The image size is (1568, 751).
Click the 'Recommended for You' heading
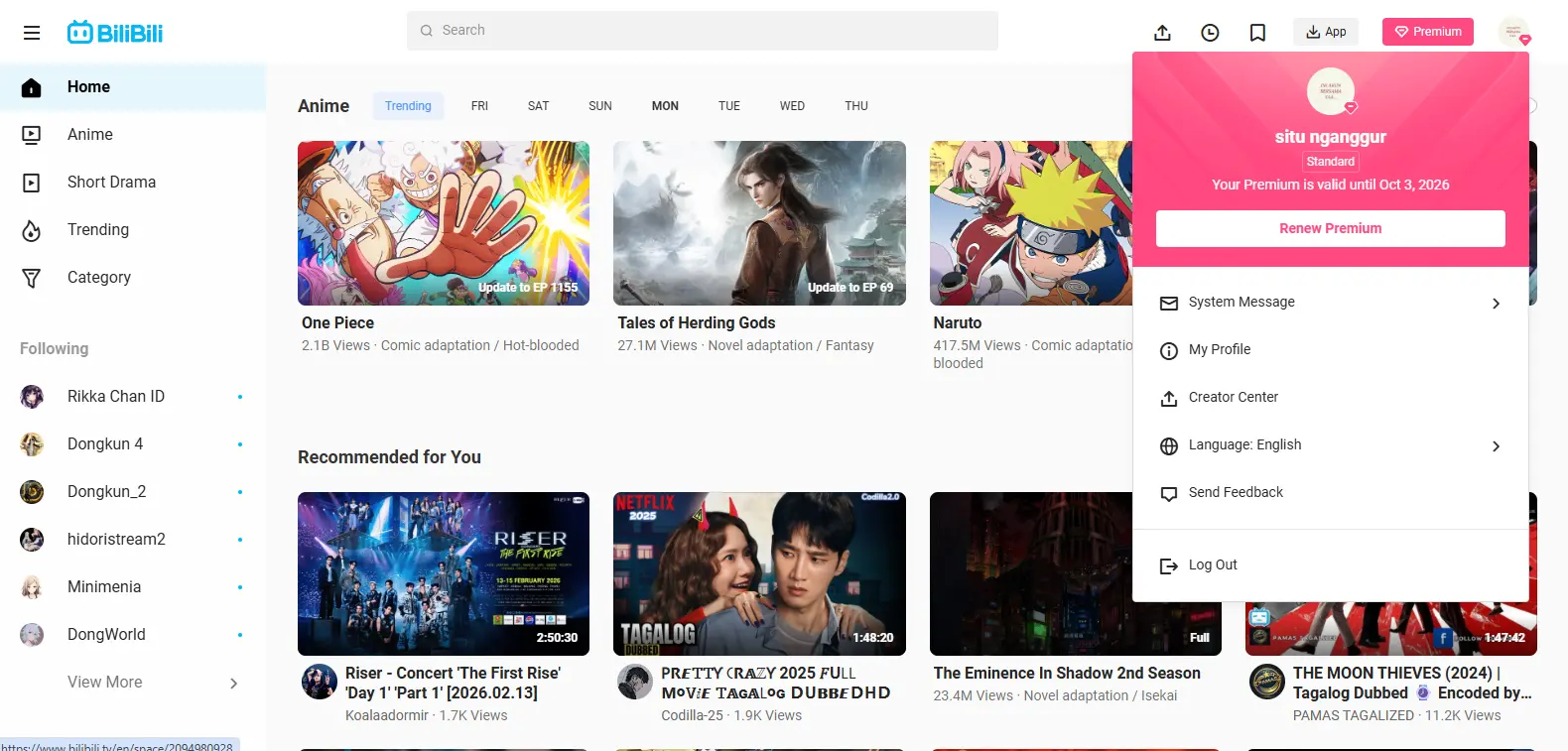(x=389, y=457)
